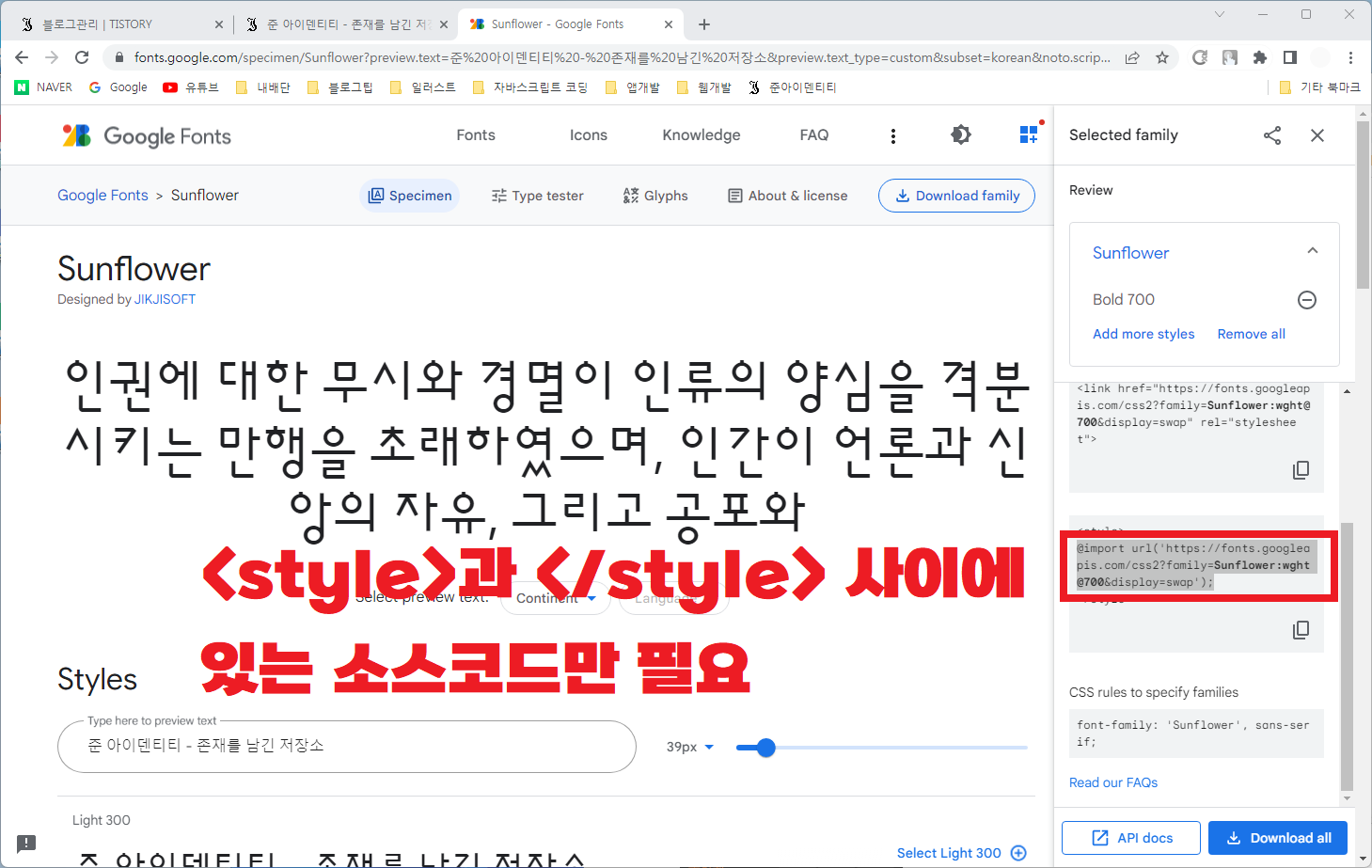The height and width of the screenshot is (868, 1372).
Task: Open the Knowledge menu item
Action: [702, 135]
